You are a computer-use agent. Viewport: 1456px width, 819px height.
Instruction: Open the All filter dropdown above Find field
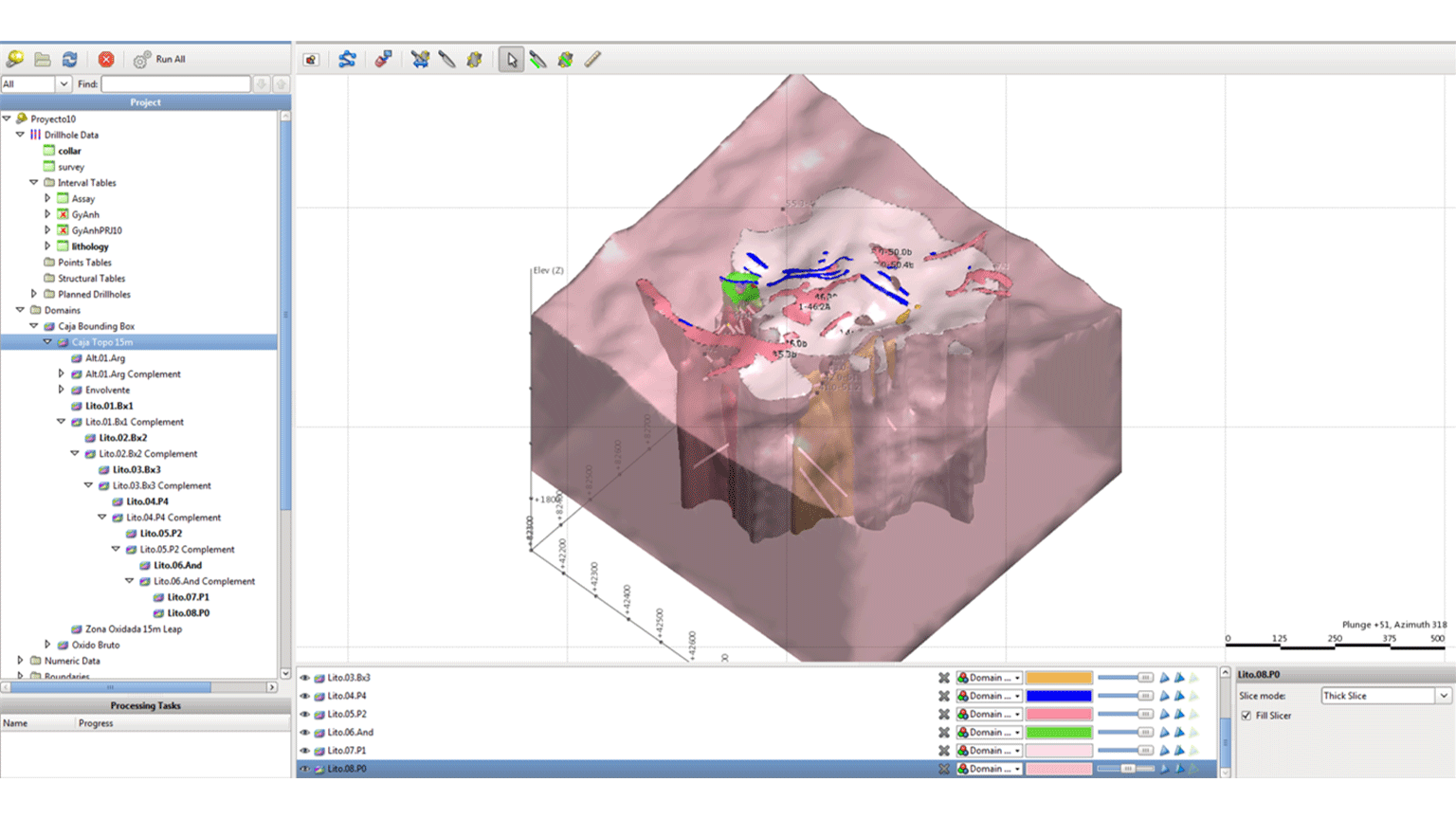tap(64, 83)
